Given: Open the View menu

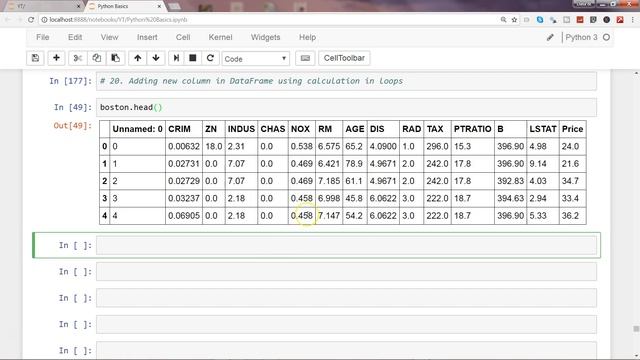Looking at the screenshot, I should [109, 37].
